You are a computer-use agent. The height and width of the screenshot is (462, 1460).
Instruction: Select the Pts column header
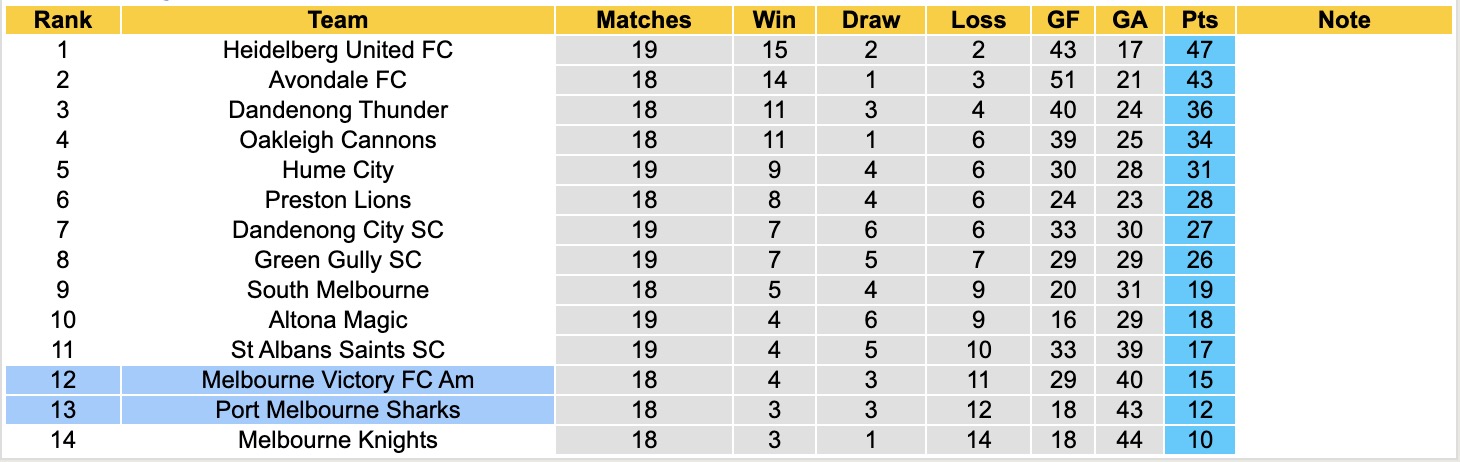tap(1199, 20)
